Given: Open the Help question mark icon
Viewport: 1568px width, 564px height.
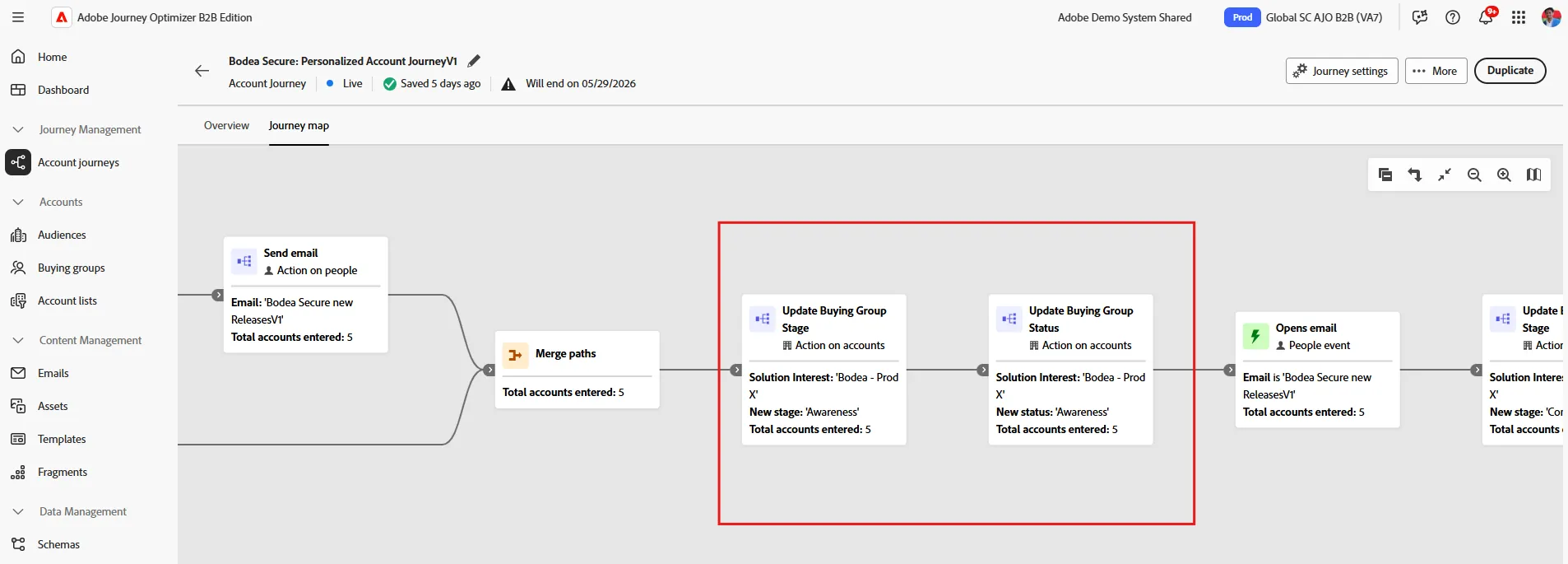Looking at the screenshot, I should pos(1453,17).
